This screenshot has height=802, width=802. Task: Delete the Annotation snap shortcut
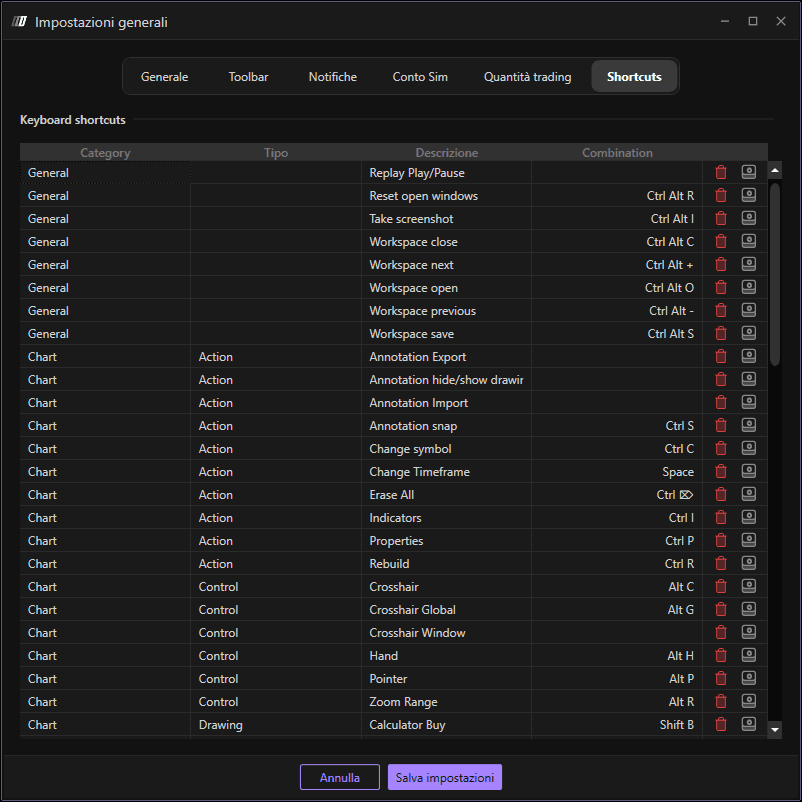[721, 426]
